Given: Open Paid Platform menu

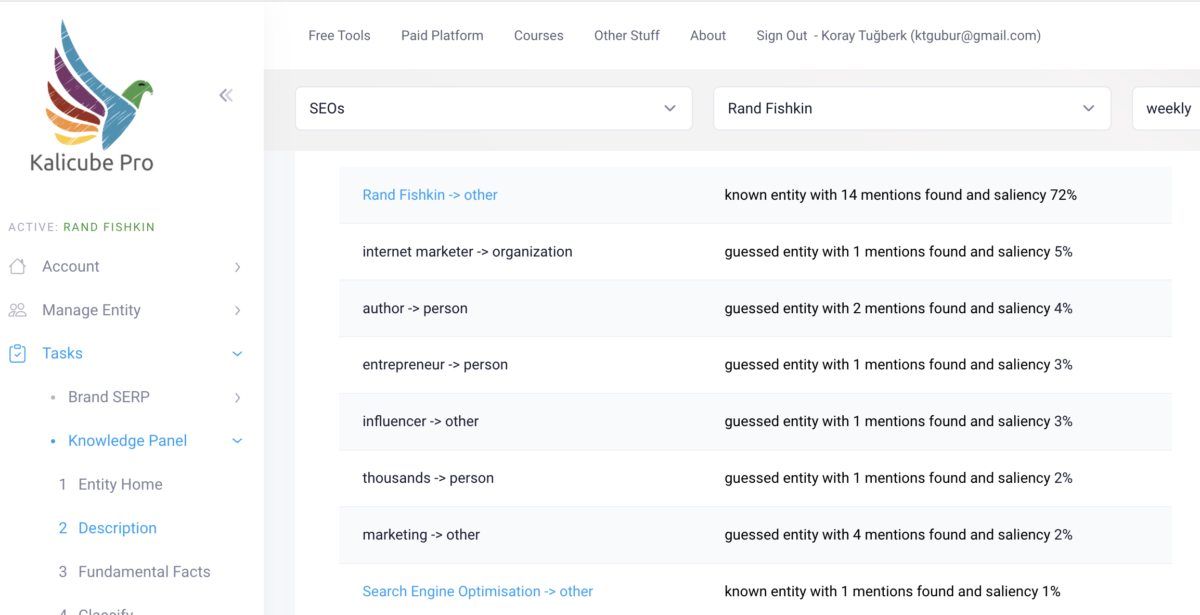Looking at the screenshot, I should (x=442, y=35).
